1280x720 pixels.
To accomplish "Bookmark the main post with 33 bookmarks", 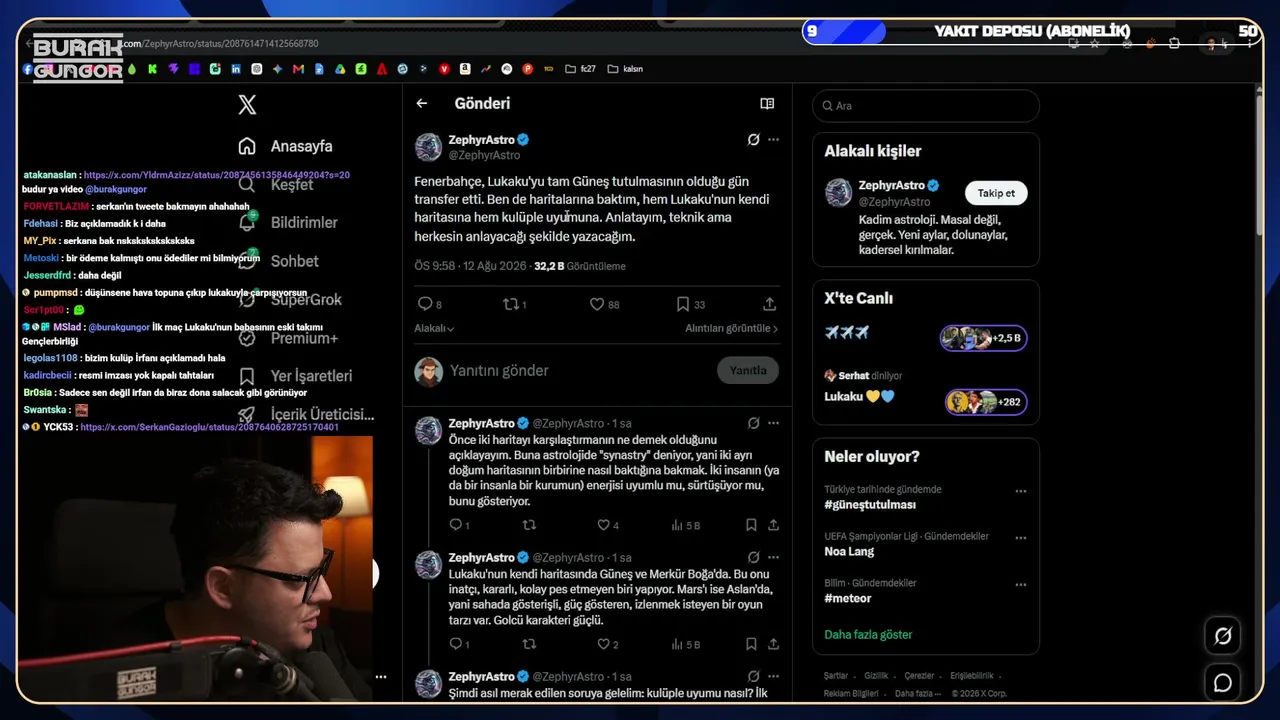I will 690,304.
